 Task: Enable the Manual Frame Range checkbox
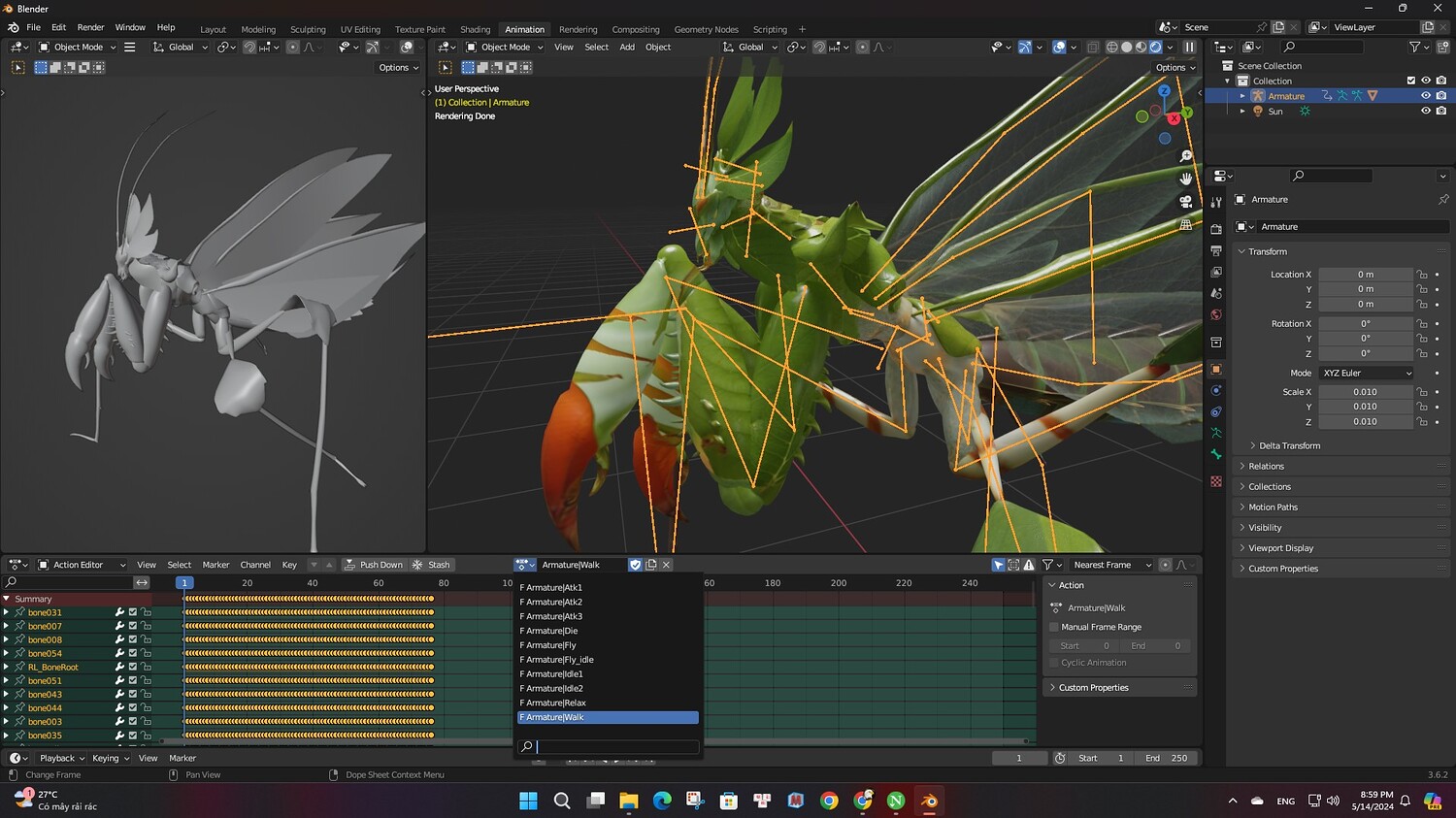[1054, 627]
